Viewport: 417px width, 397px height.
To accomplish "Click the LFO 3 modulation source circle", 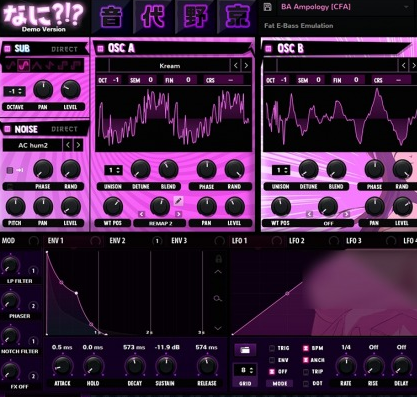I will point(391,241).
